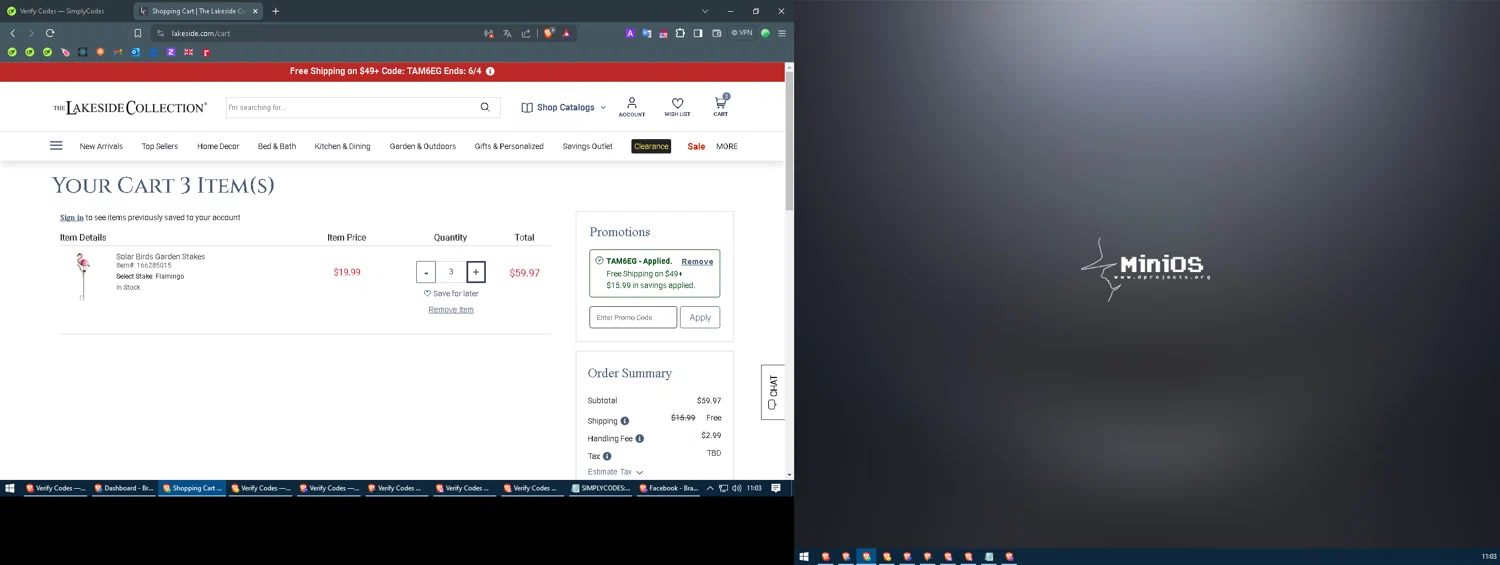Open Solar Birds Garden Stakes product title

point(160,257)
